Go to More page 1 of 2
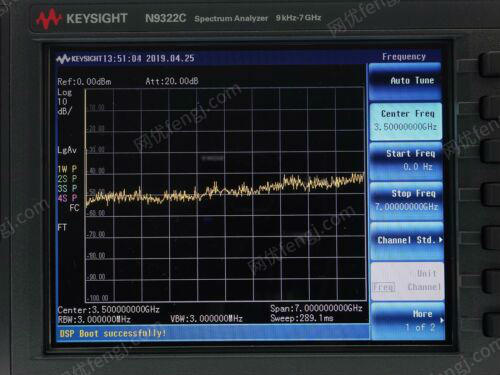 (408, 321)
